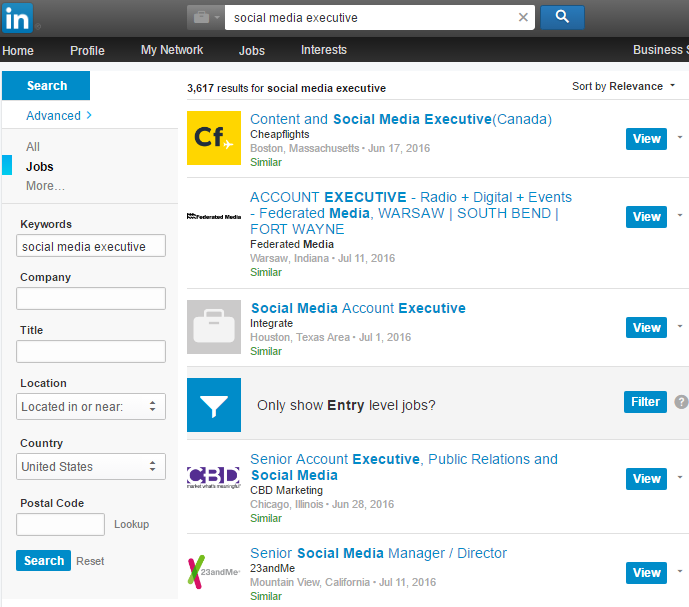Click Filter to show Entry level jobs

click(x=645, y=402)
